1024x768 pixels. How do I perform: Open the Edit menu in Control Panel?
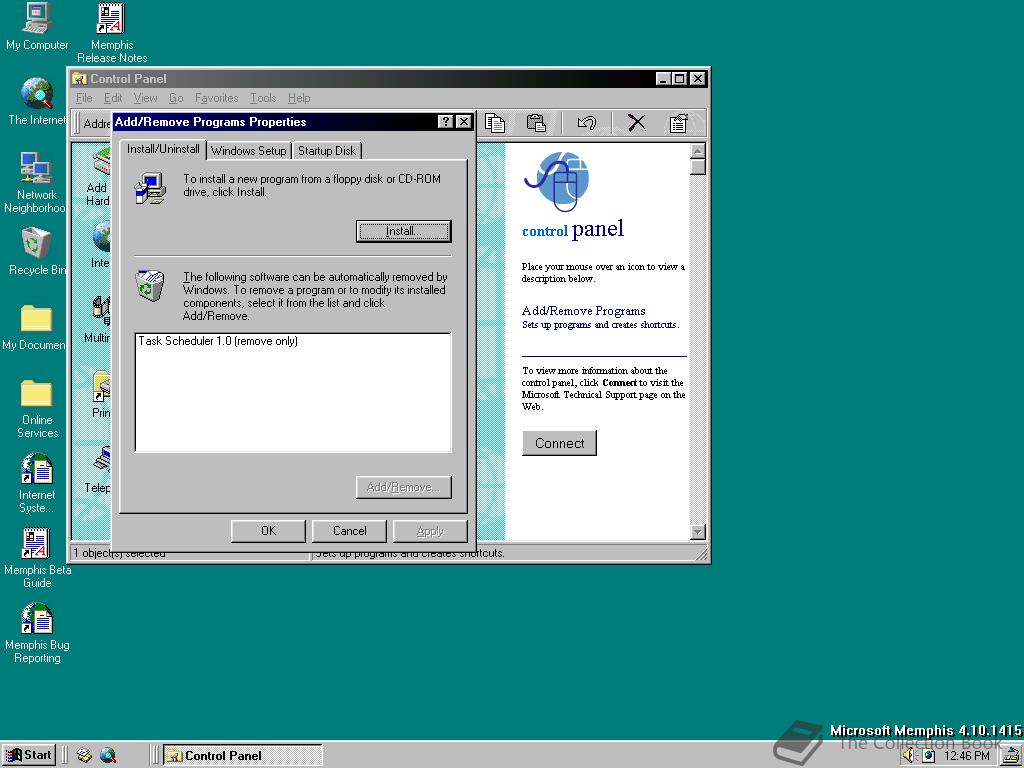click(112, 98)
